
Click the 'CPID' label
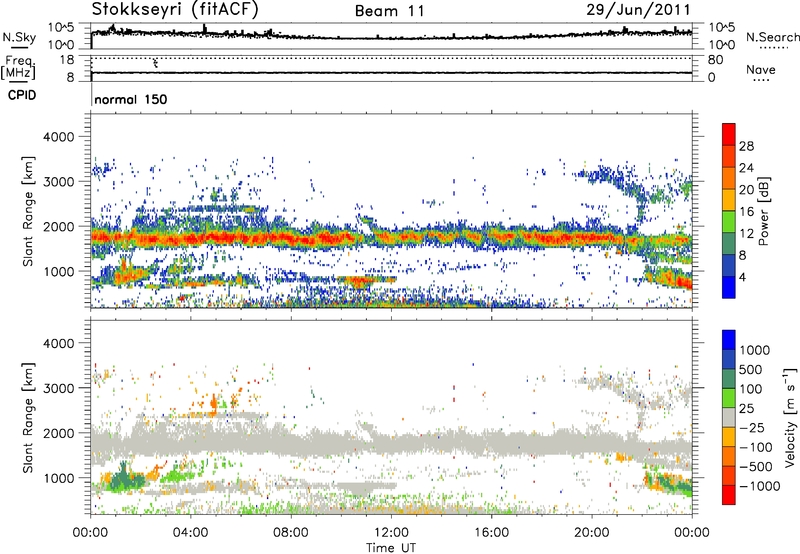click(x=22, y=95)
